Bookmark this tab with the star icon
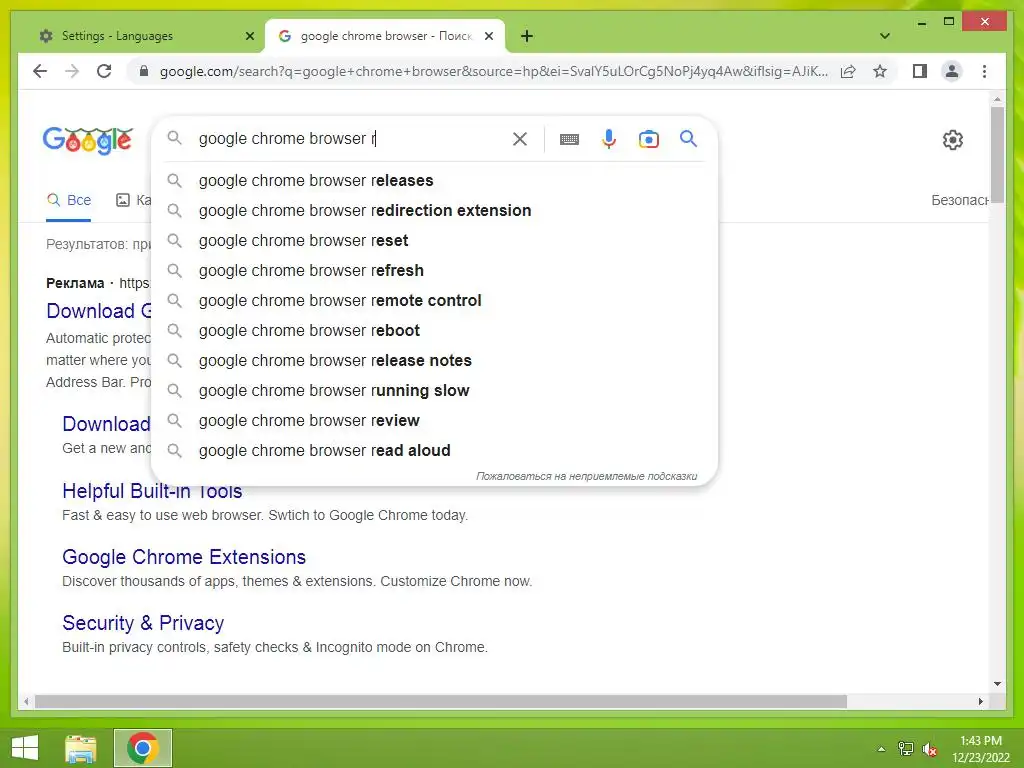 coord(880,71)
